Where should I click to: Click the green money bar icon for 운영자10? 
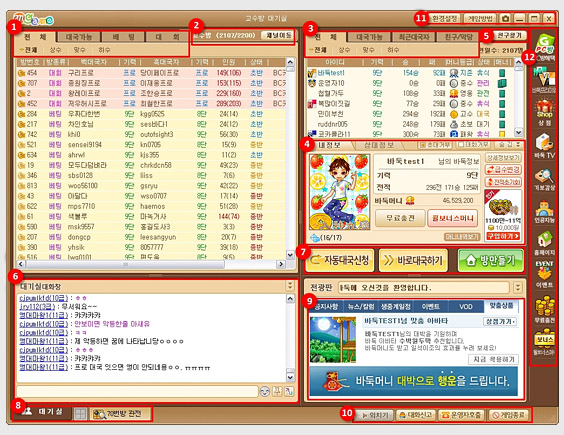[x=502, y=83]
